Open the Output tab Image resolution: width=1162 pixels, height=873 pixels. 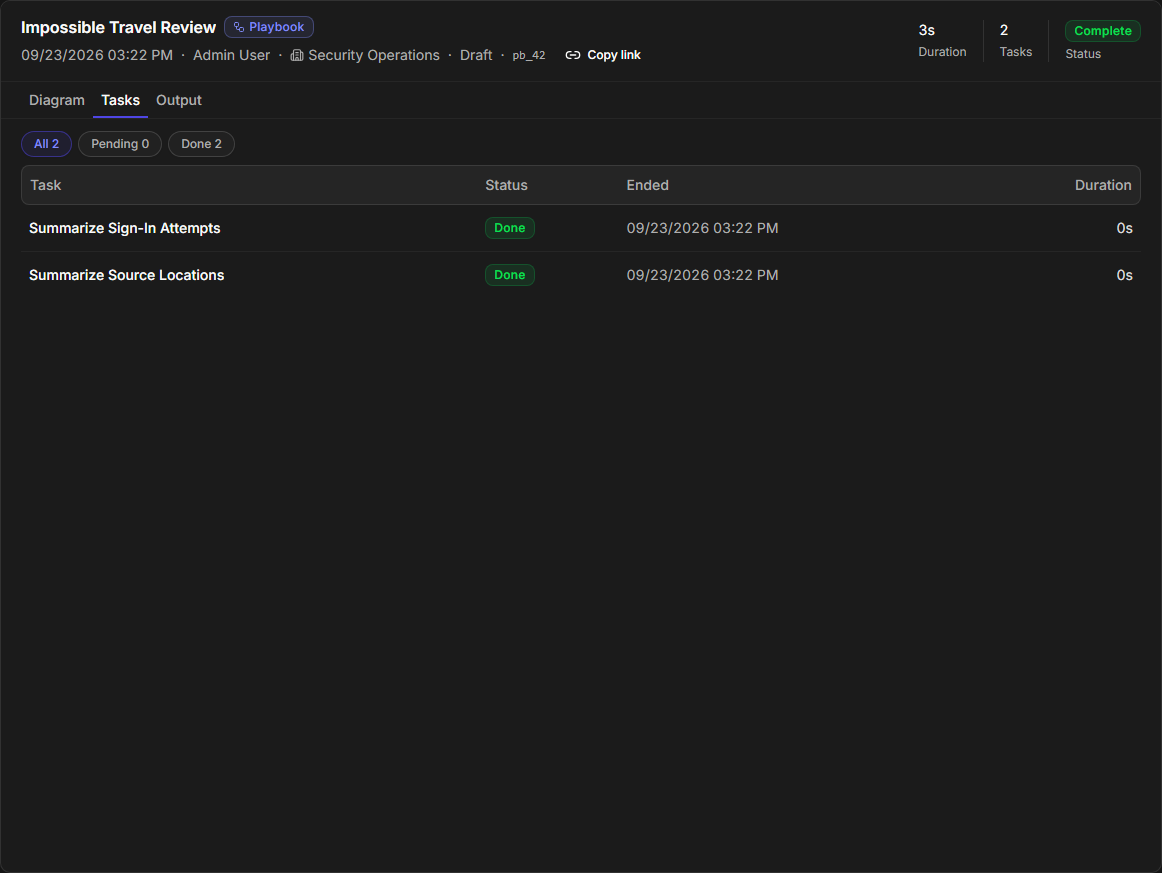[x=179, y=100]
